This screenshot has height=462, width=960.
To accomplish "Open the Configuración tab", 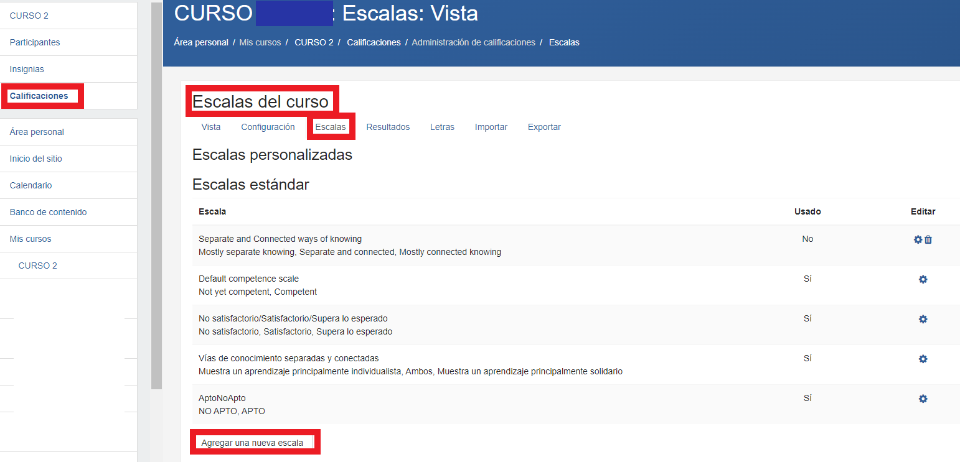I will [268, 127].
